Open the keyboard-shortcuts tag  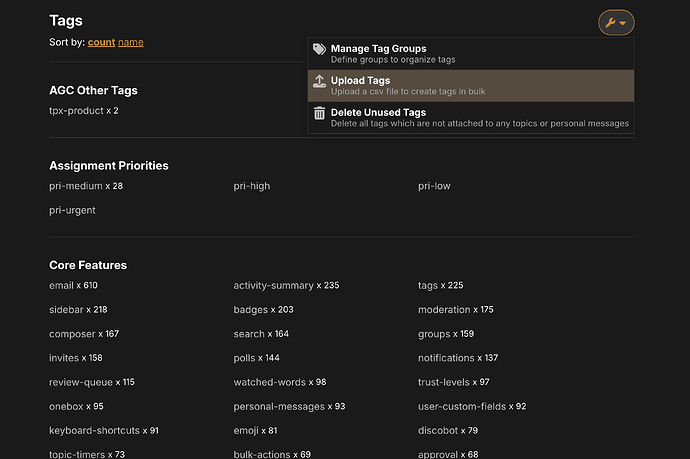coord(94,431)
